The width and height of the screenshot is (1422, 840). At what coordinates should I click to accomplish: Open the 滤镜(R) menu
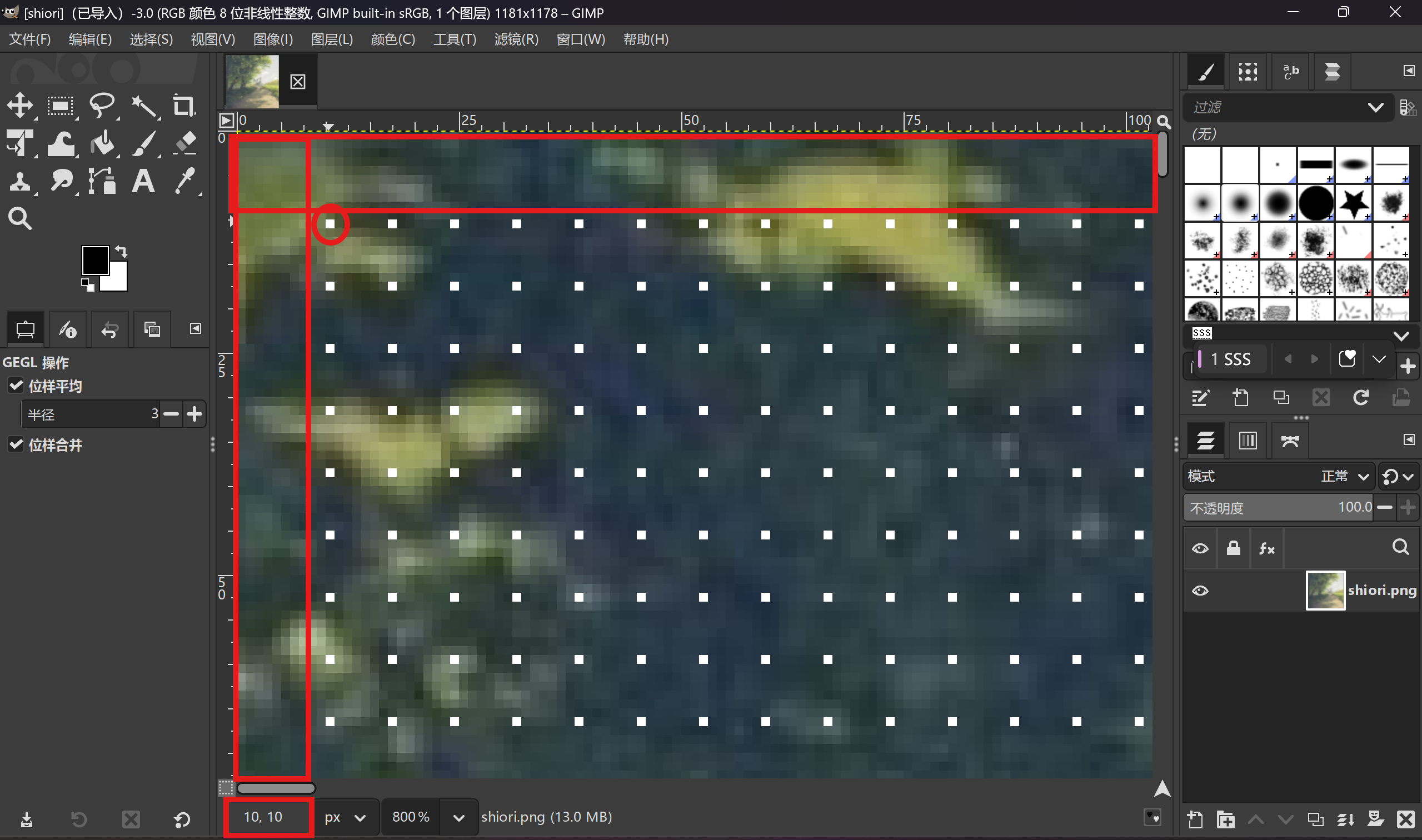(516, 39)
